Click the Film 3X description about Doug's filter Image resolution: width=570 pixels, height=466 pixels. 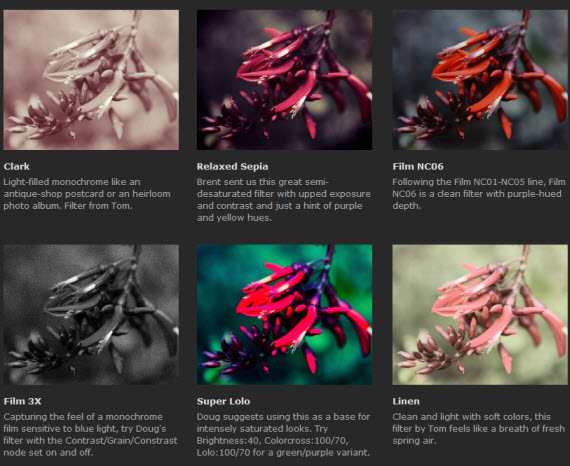[x=91, y=434]
